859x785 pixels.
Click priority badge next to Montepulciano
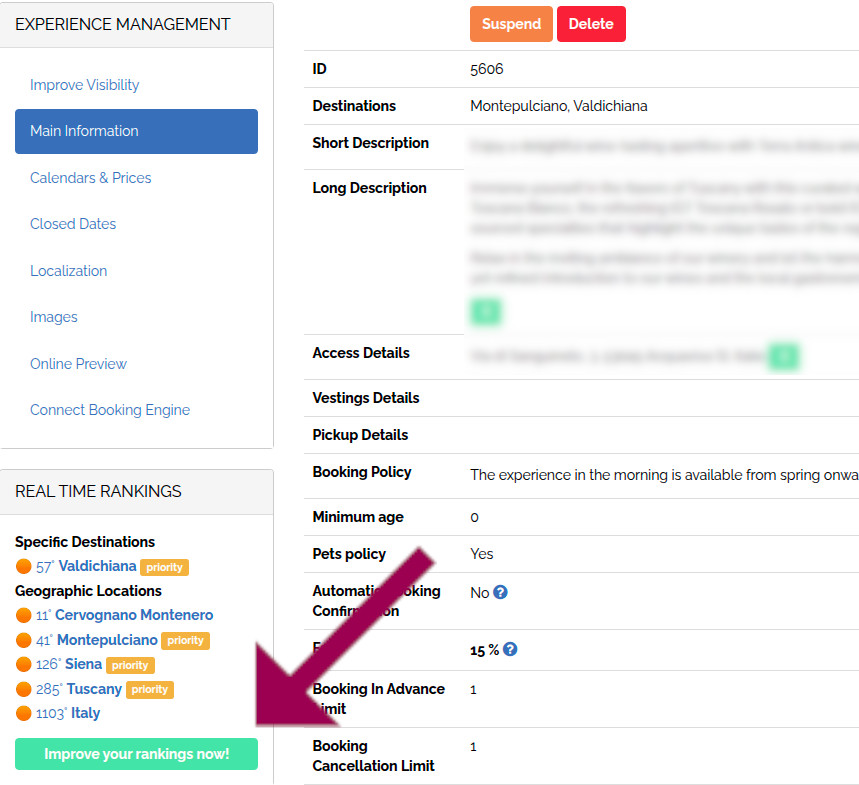pos(186,640)
